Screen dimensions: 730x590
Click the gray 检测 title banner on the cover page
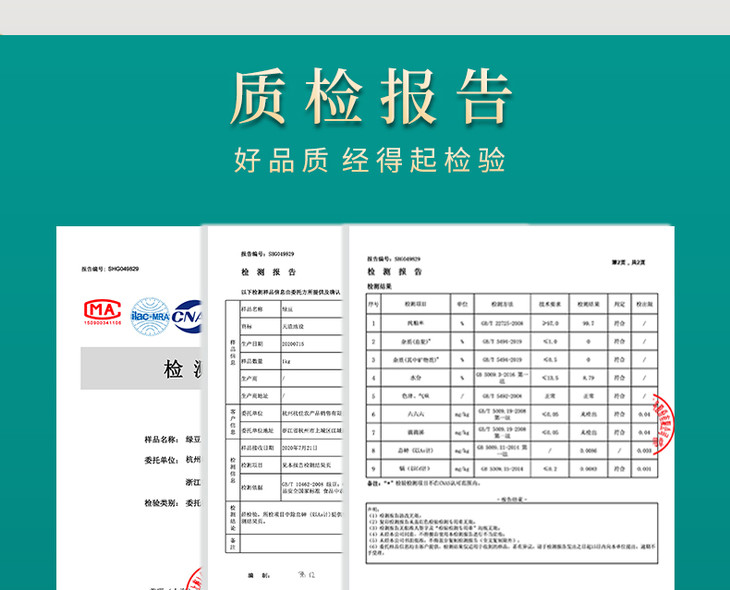(140, 369)
